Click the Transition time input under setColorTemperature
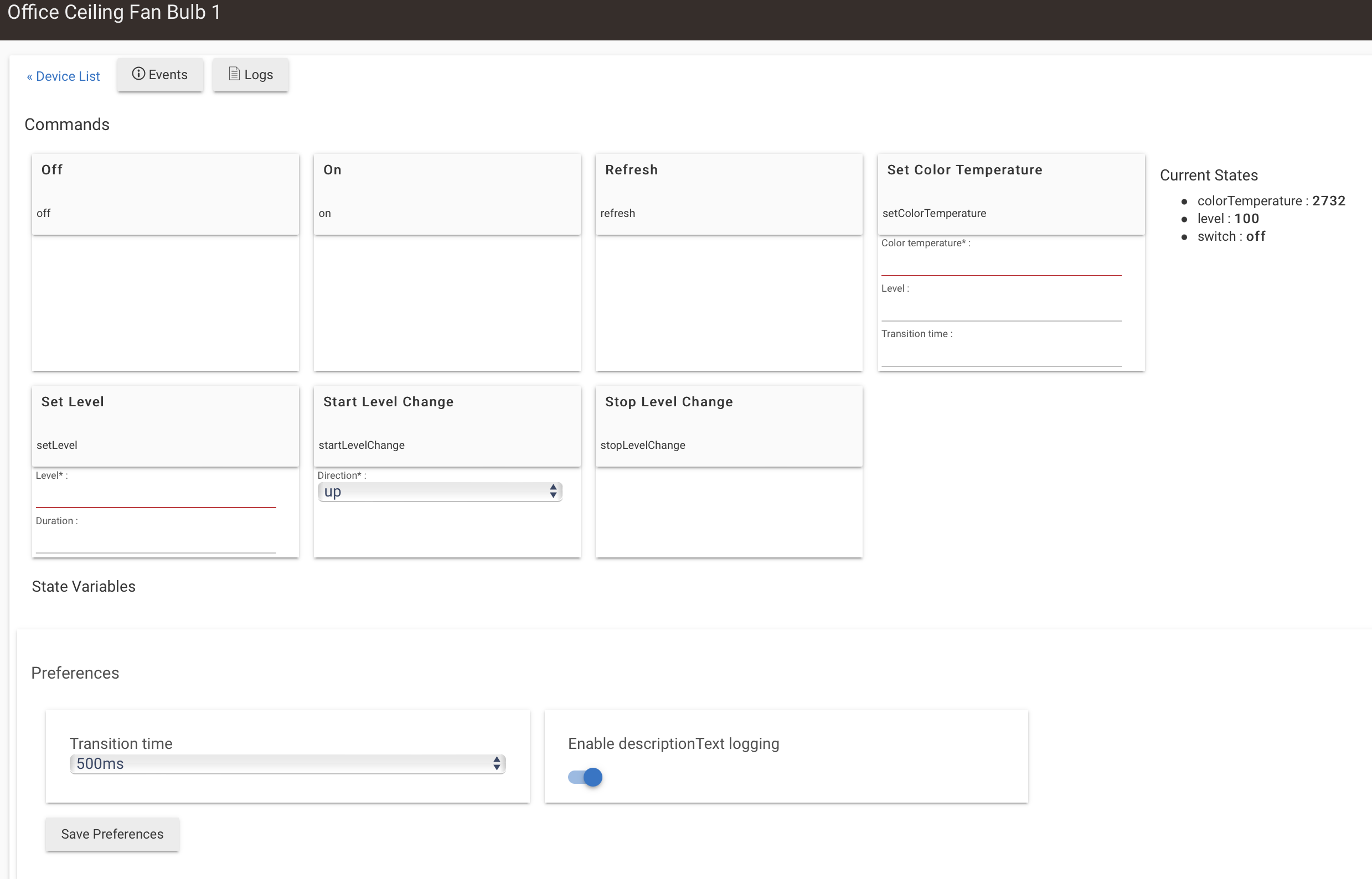 point(1001,355)
